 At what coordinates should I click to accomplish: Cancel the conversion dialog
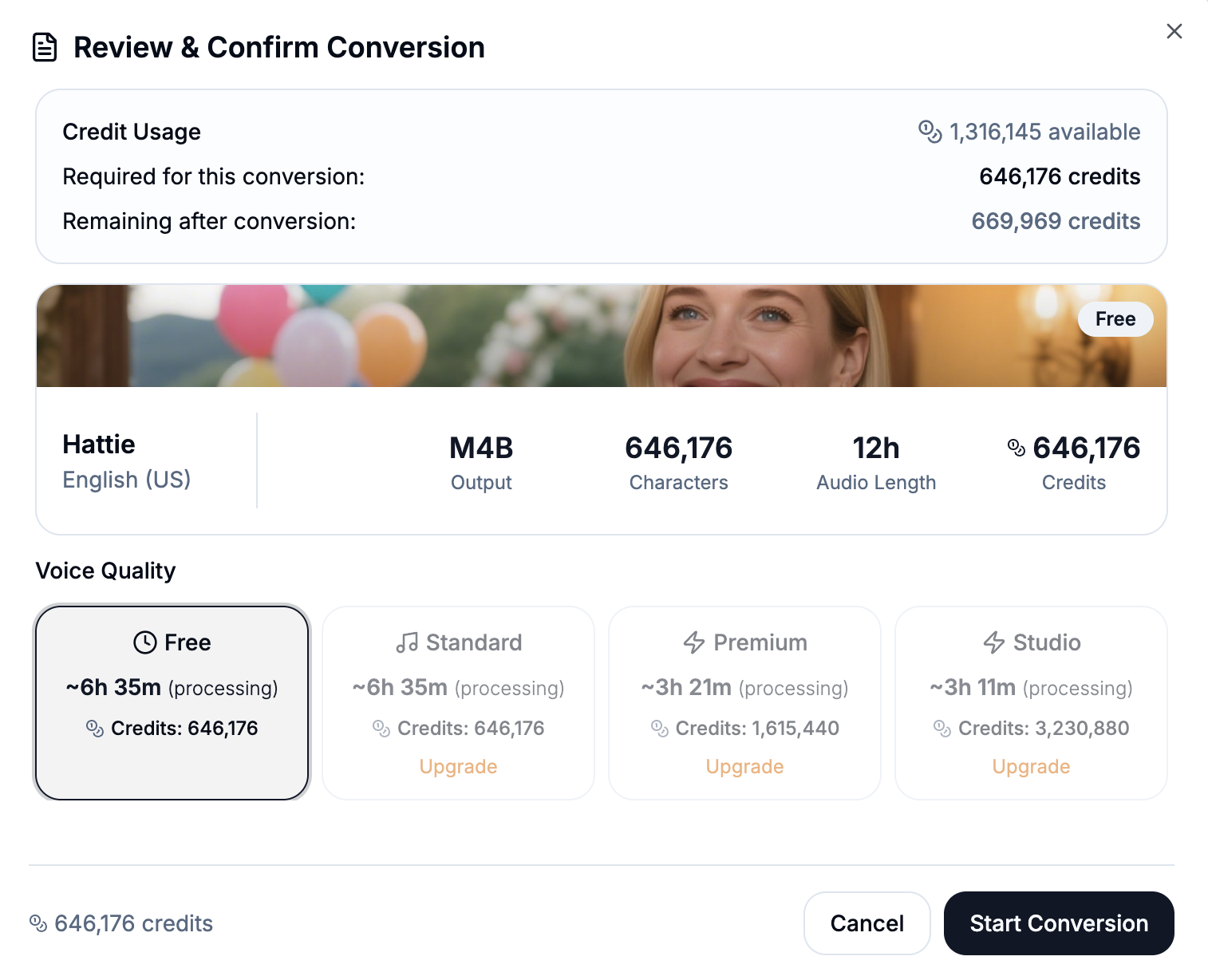point(867,923)
